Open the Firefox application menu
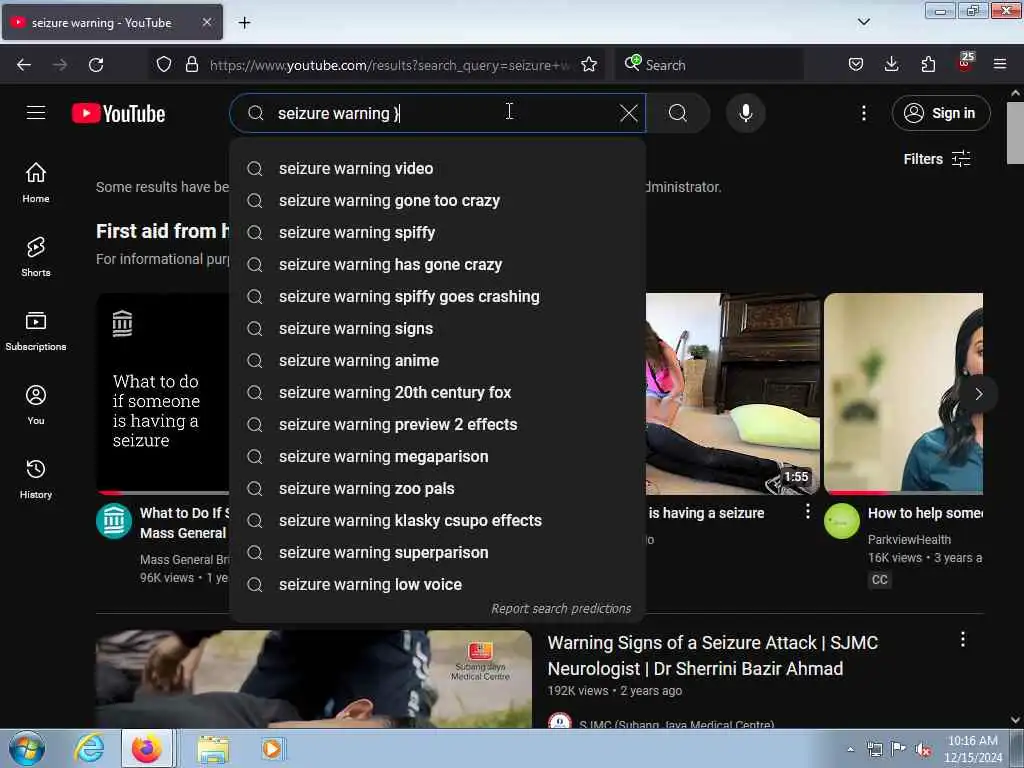The image size is (1024, 768). pyautogui.click(x=999, y=64)
